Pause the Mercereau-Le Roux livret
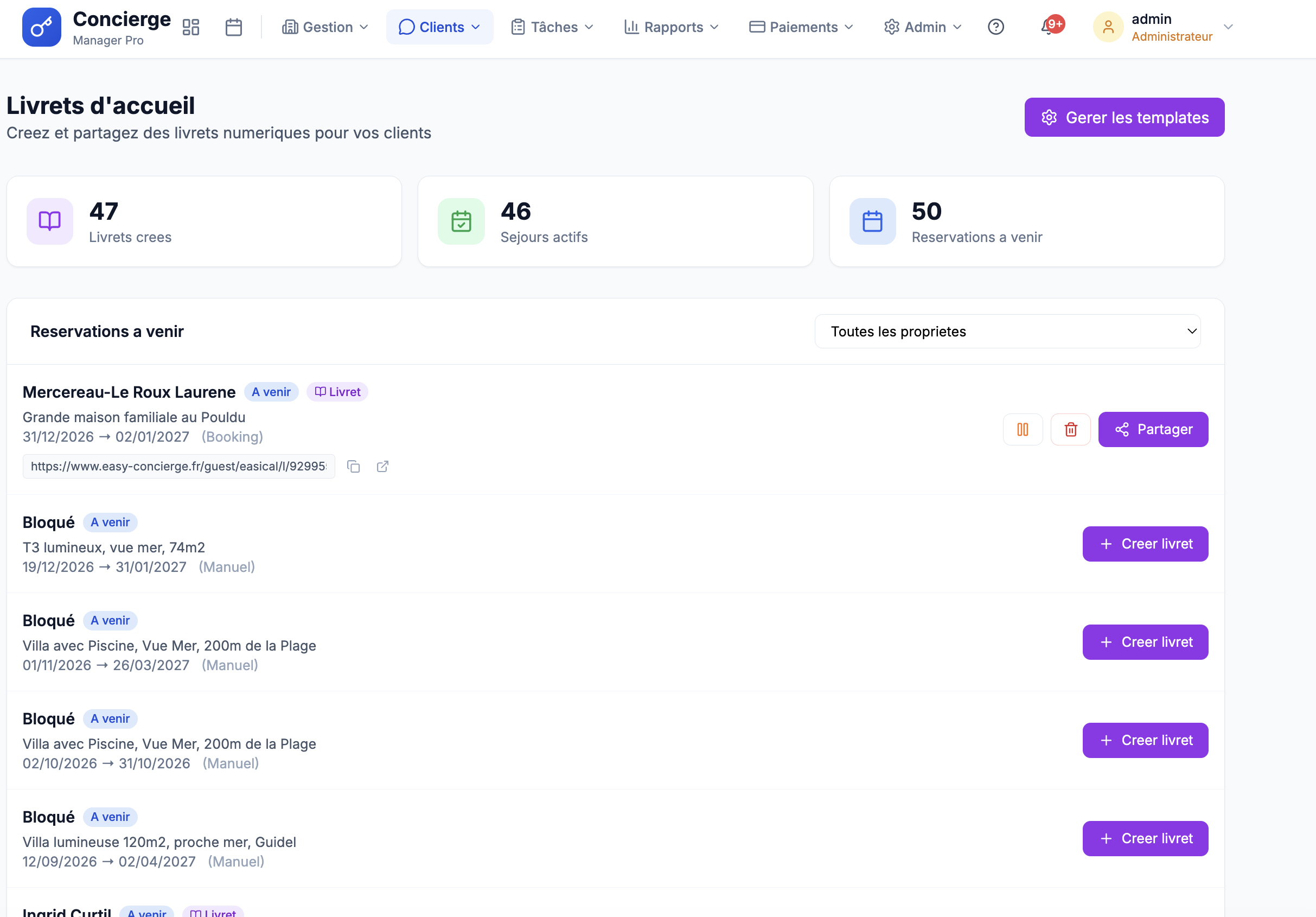1316x917 pixels. pyautogui.click(x=1023, y=429)
